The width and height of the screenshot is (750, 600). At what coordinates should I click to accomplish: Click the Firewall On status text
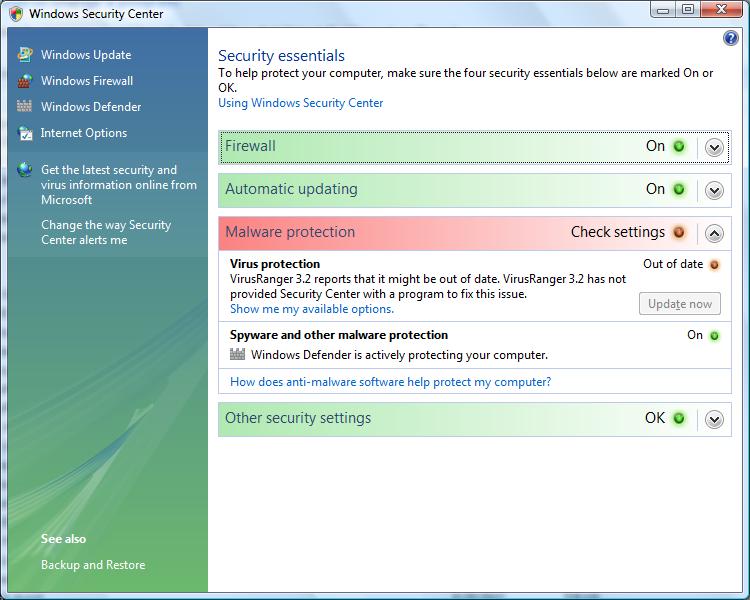[x=655, y=146]
